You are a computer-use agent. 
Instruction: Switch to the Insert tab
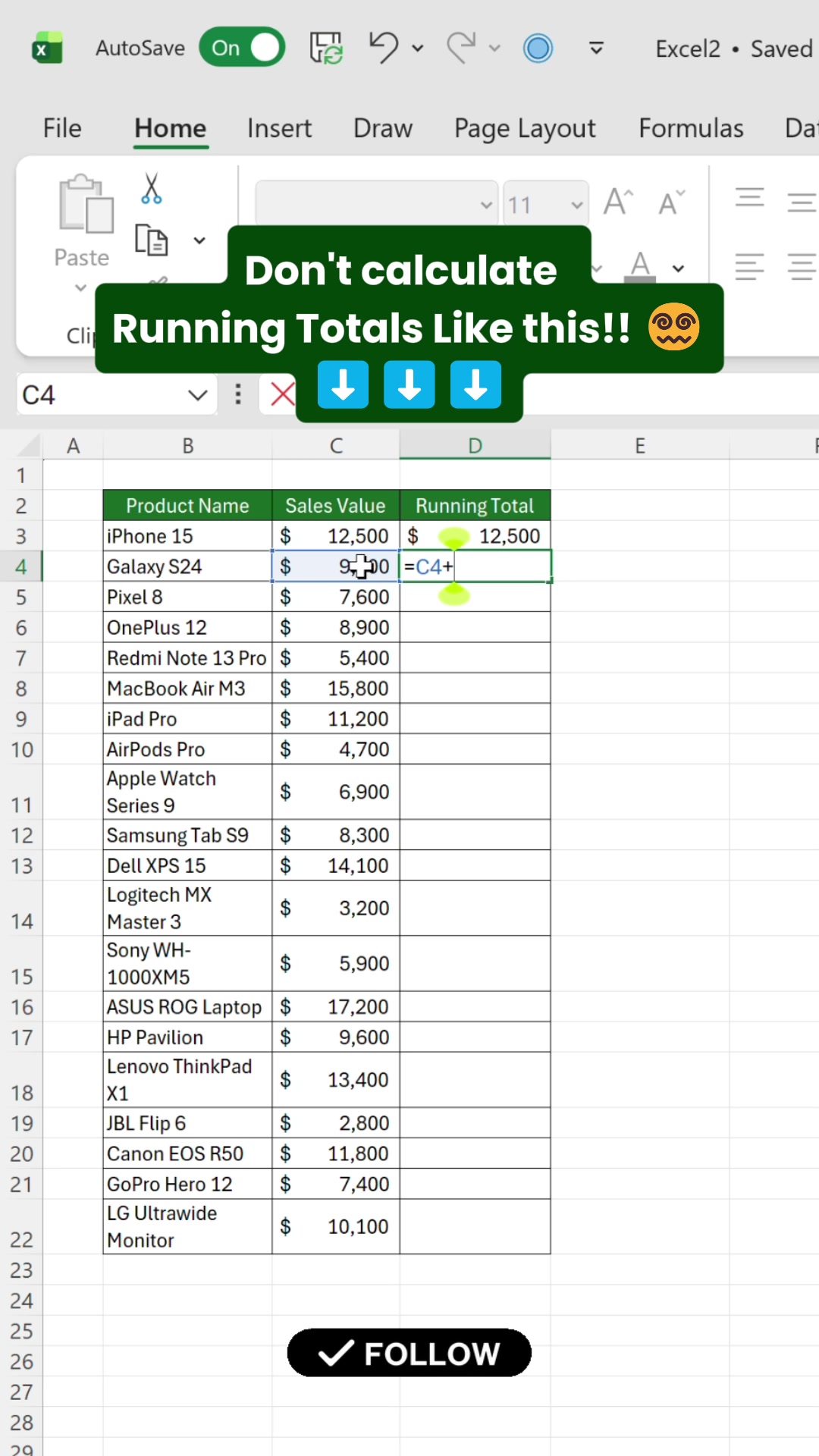pyautogui.click(x=279, y=128)
